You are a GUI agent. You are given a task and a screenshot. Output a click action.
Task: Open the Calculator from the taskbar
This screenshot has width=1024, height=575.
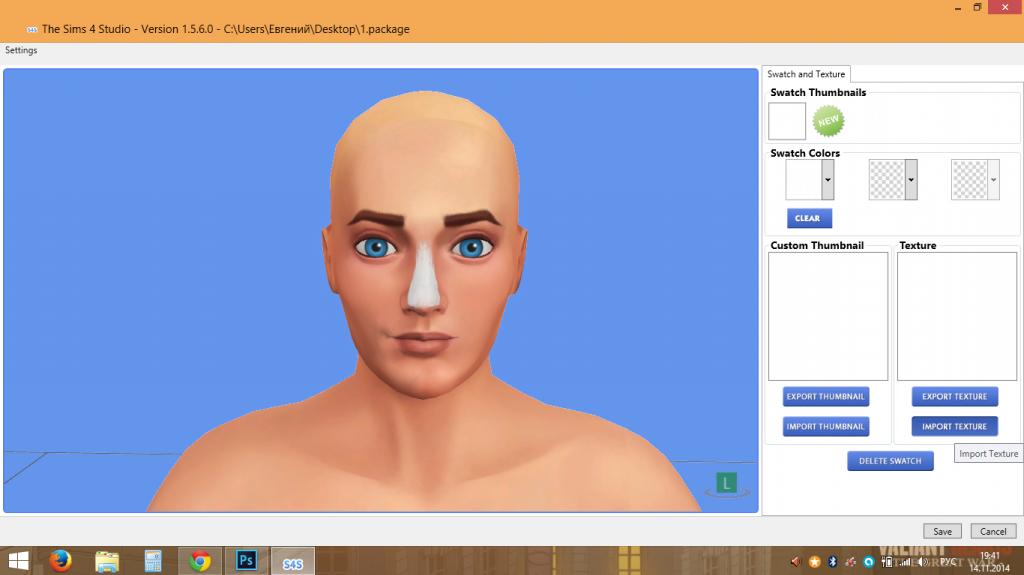153,561
